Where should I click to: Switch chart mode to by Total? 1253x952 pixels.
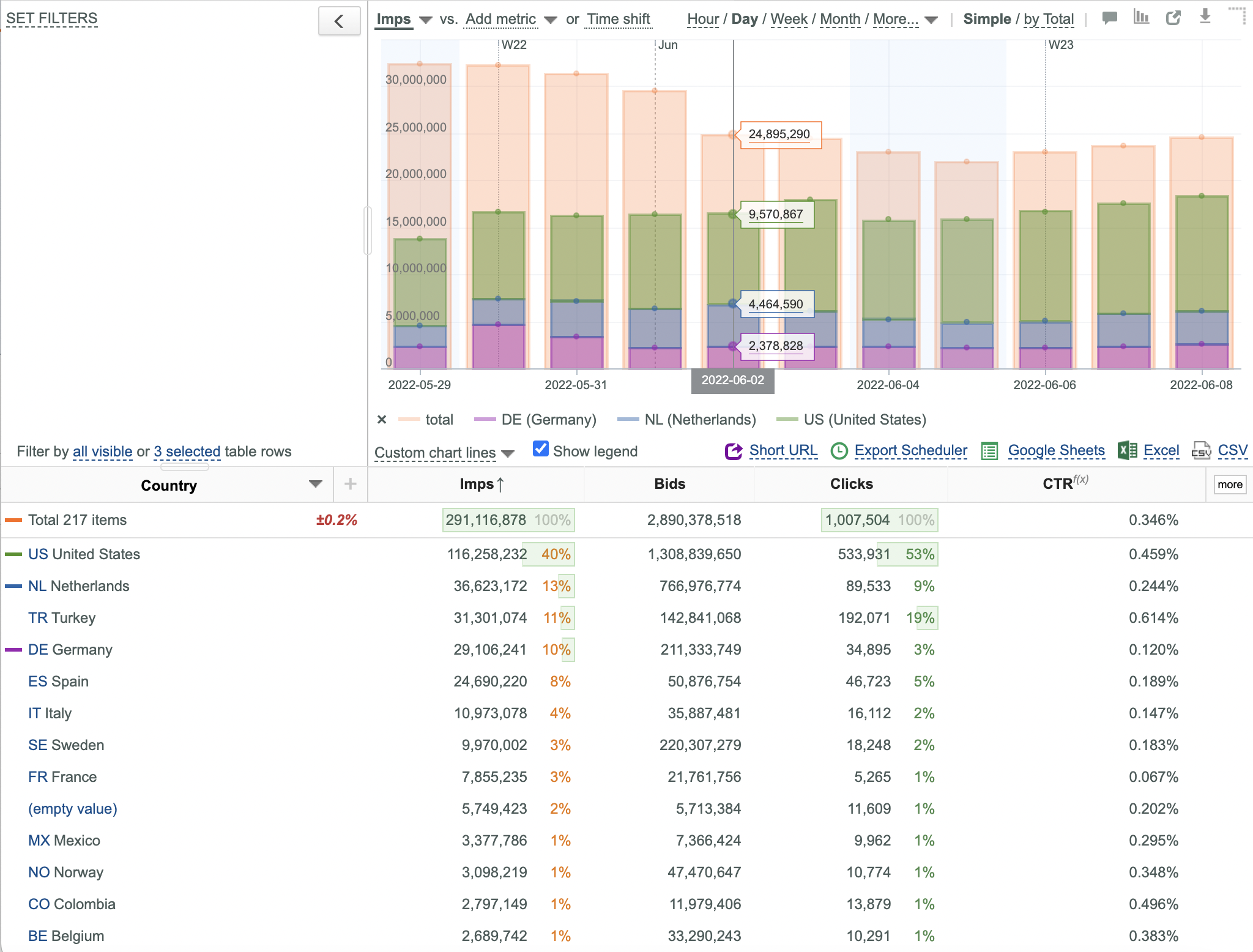click(1049, 19)
